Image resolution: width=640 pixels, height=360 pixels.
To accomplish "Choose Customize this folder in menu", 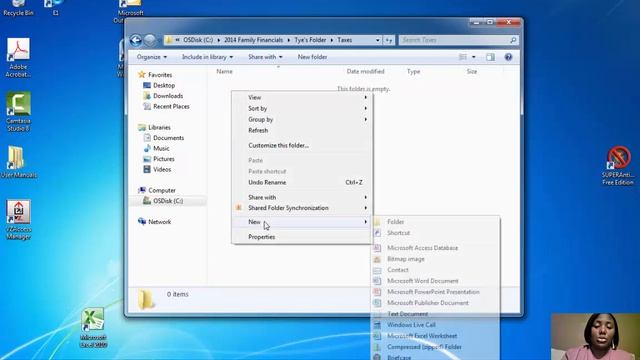I will click(302, 145).
